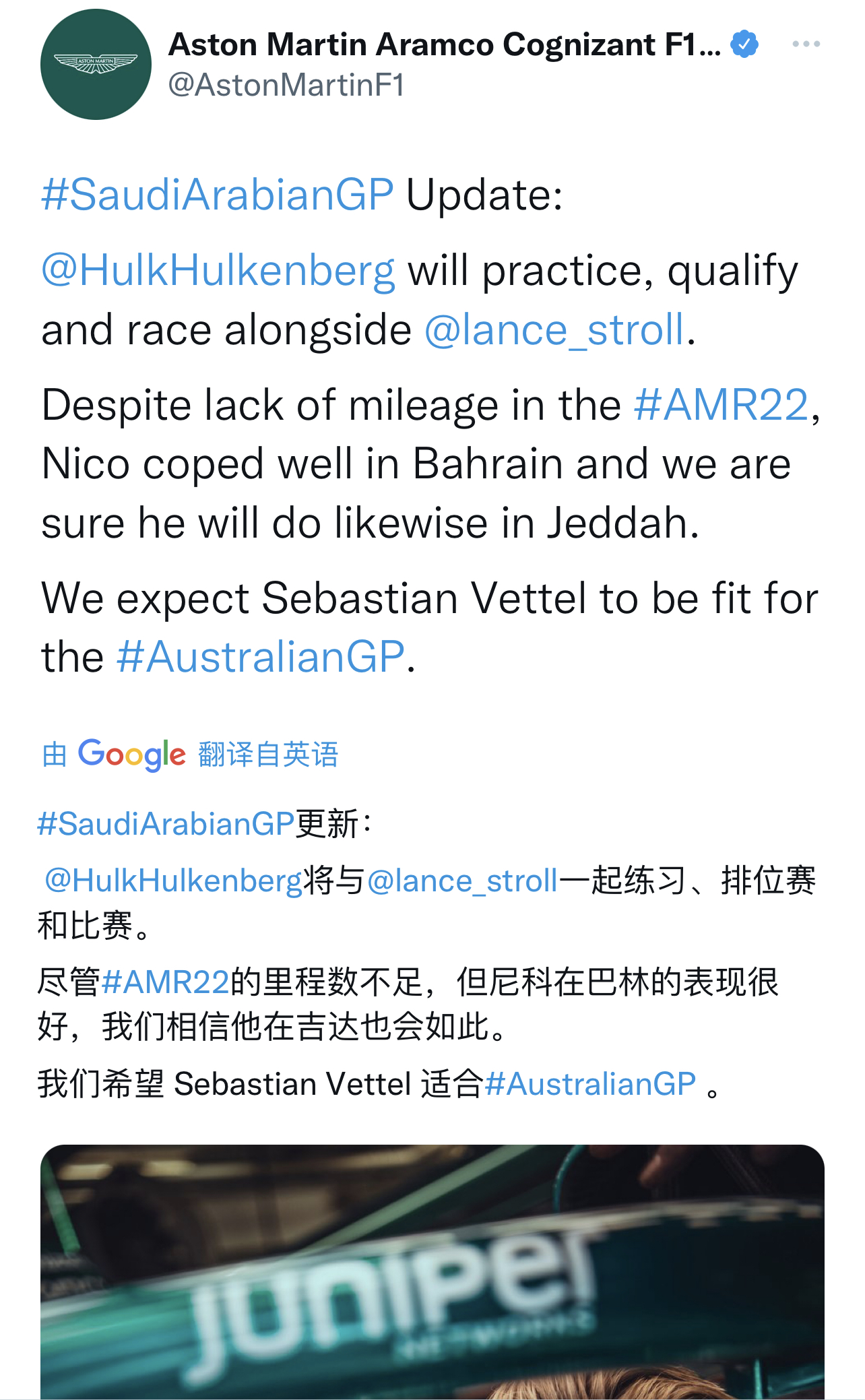This screenshot has height=1400, width=865.
Task: Open the #SaudiArabianGP hashtag in the original tweet
Action: click(x=217, y=195)
